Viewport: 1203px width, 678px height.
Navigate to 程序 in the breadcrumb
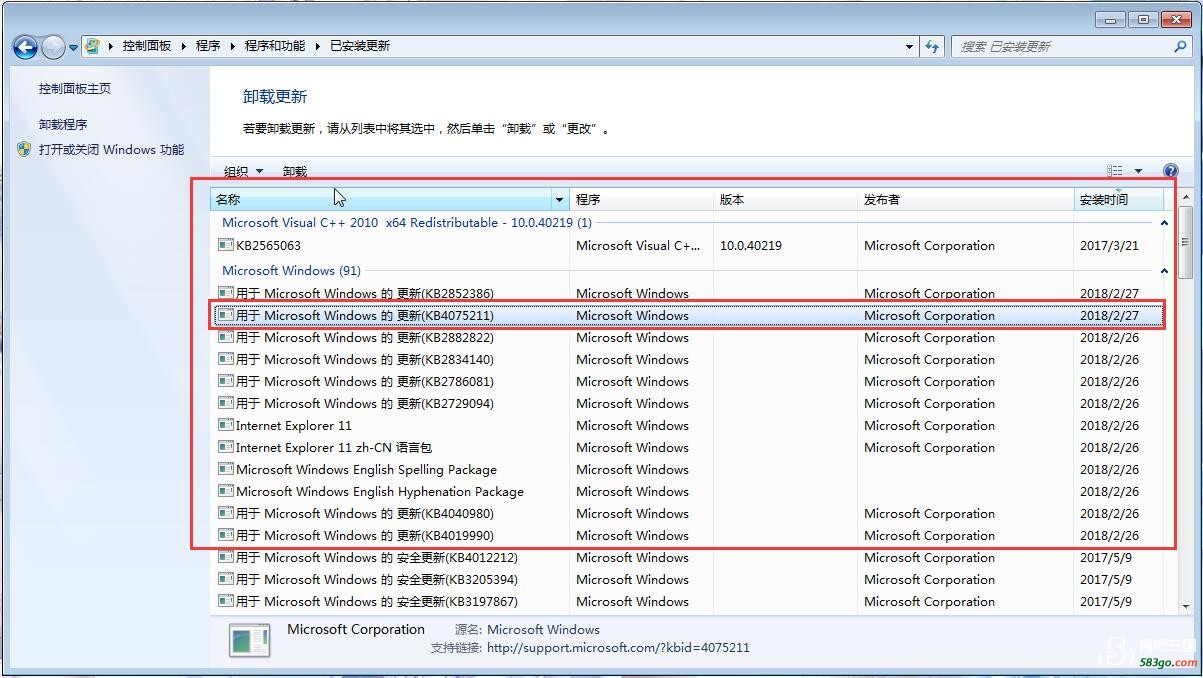point(208,46)
